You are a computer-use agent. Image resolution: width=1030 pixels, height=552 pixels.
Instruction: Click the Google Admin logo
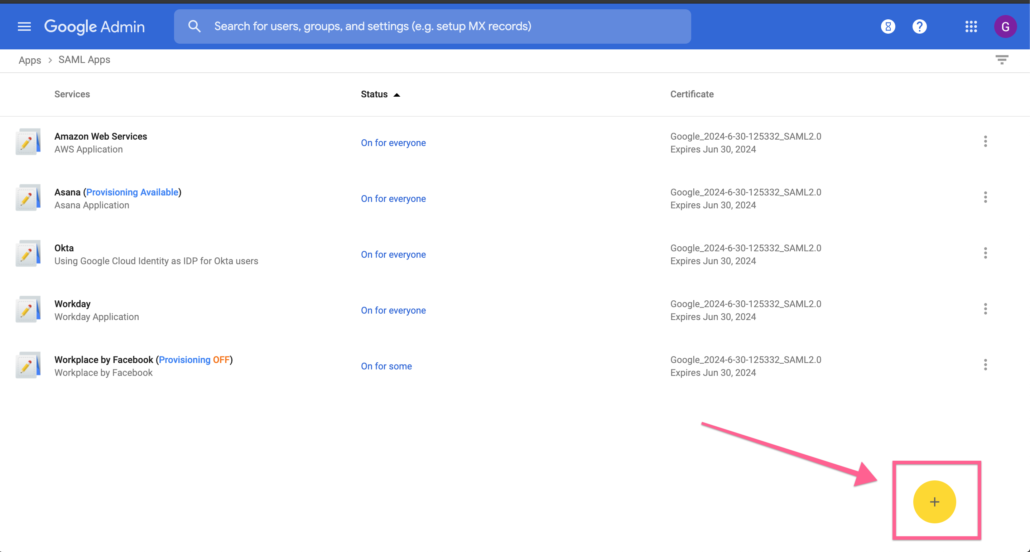coord(95,26)
